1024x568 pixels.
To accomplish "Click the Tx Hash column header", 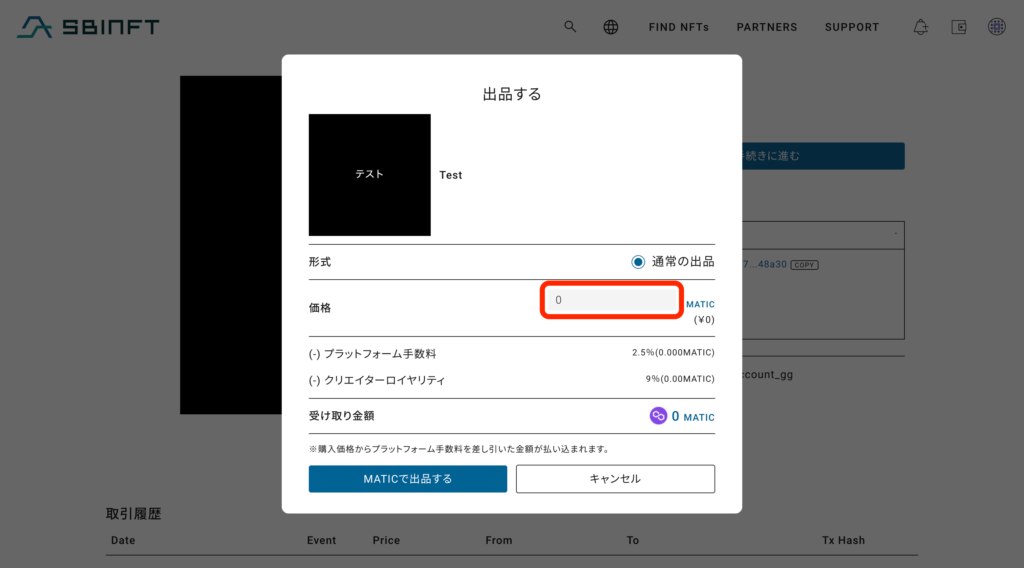I will pyautogui.click(x=843, y=540).
